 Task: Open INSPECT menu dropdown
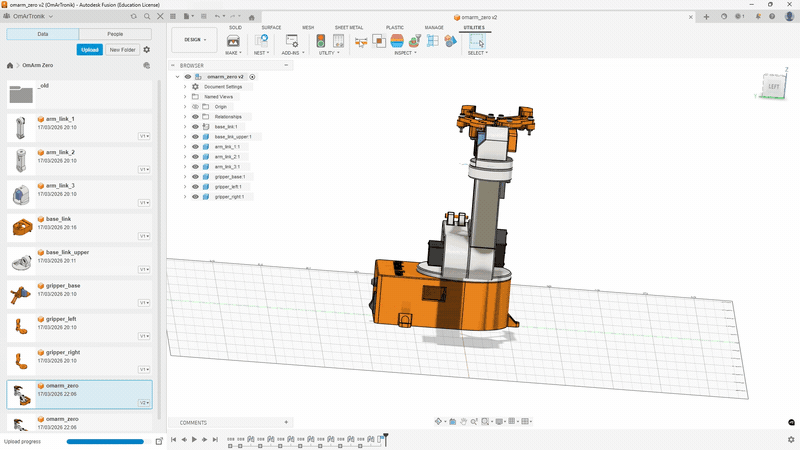click(405, 53)
